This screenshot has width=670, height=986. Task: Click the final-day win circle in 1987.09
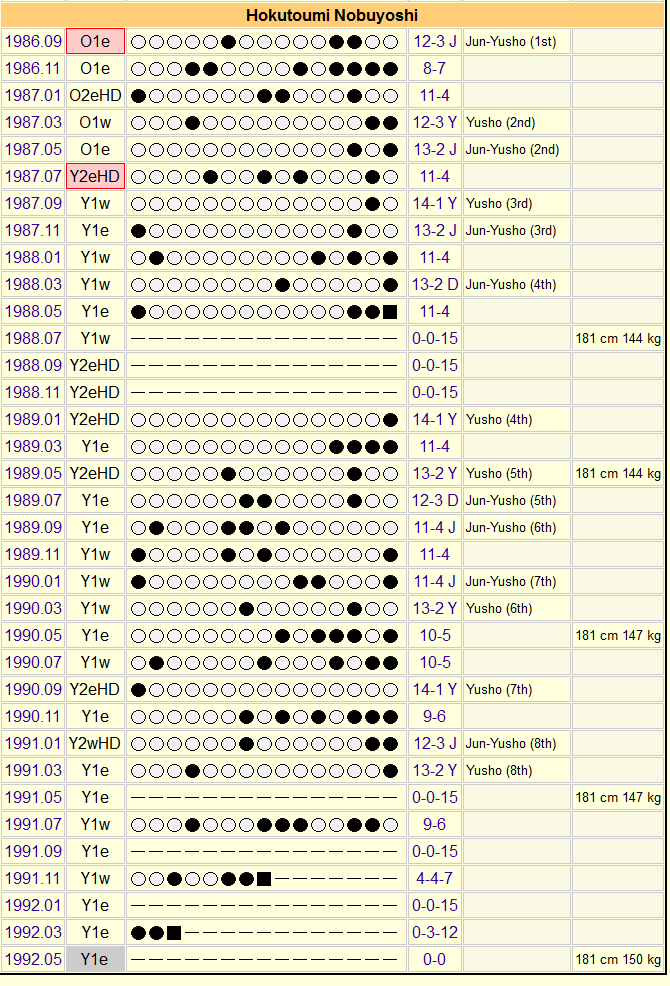tap(391, 204)
